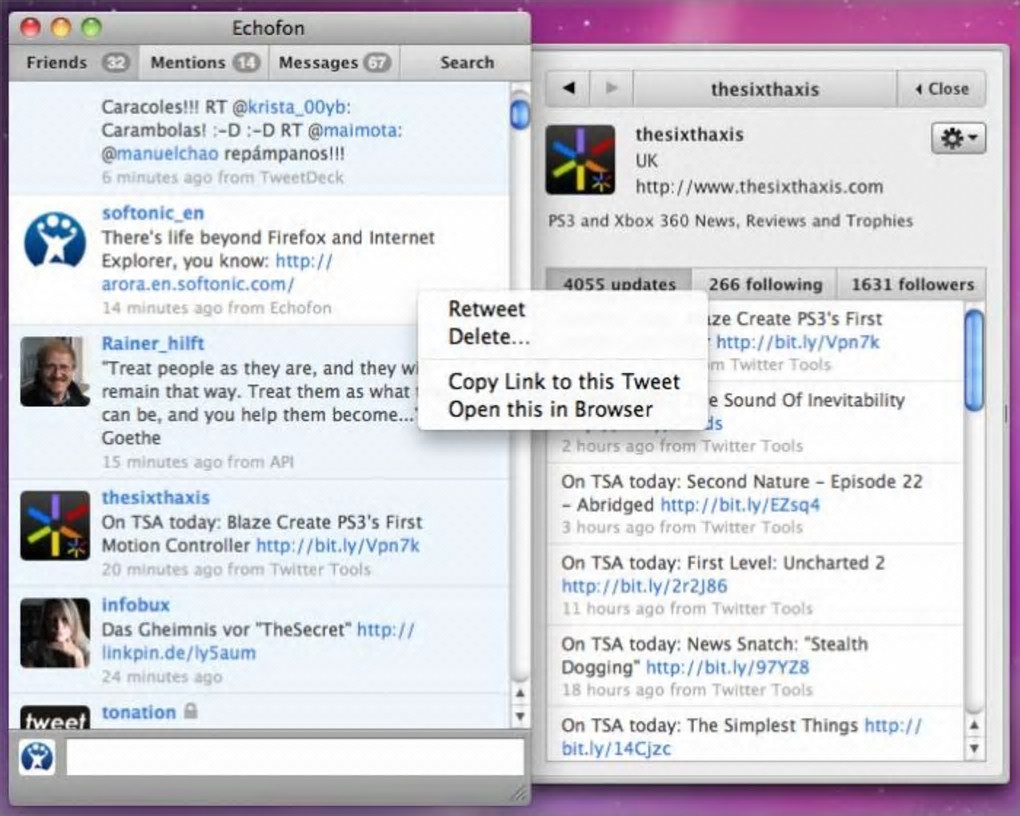The image size is (1020, 816).
Task: Click the drawer scroll down arrow
Action: click(974, 748)
